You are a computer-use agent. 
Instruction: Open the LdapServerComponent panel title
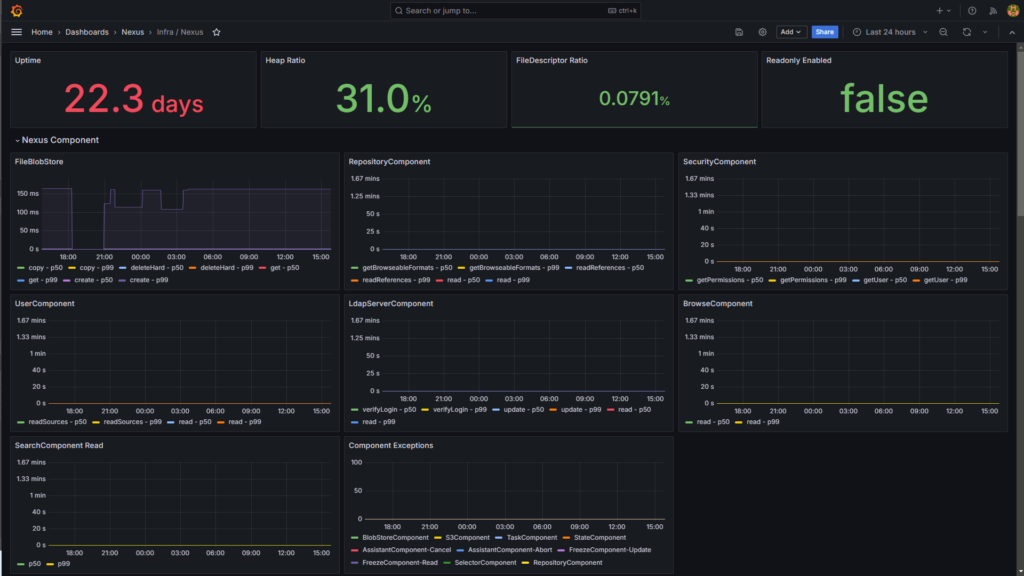pyautogui.click(x=391, y=303)
